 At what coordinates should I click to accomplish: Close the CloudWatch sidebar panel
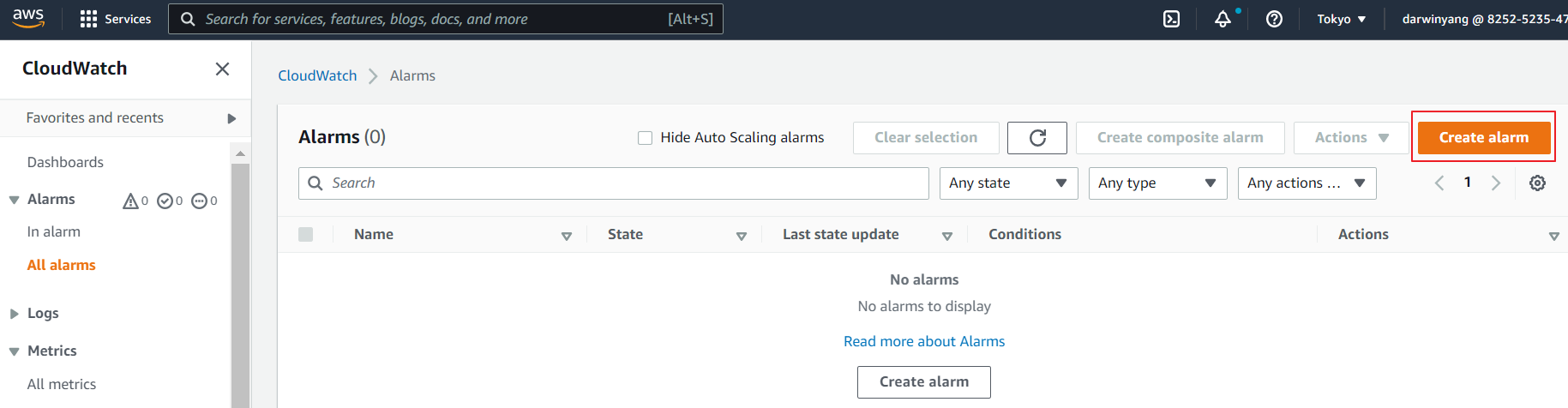(222, 69)
